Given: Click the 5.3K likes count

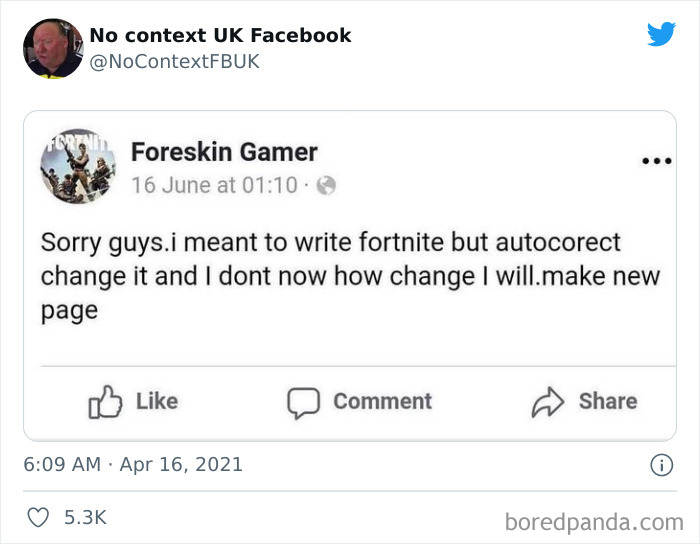Looking at the screenshot, I should [85, 518].
